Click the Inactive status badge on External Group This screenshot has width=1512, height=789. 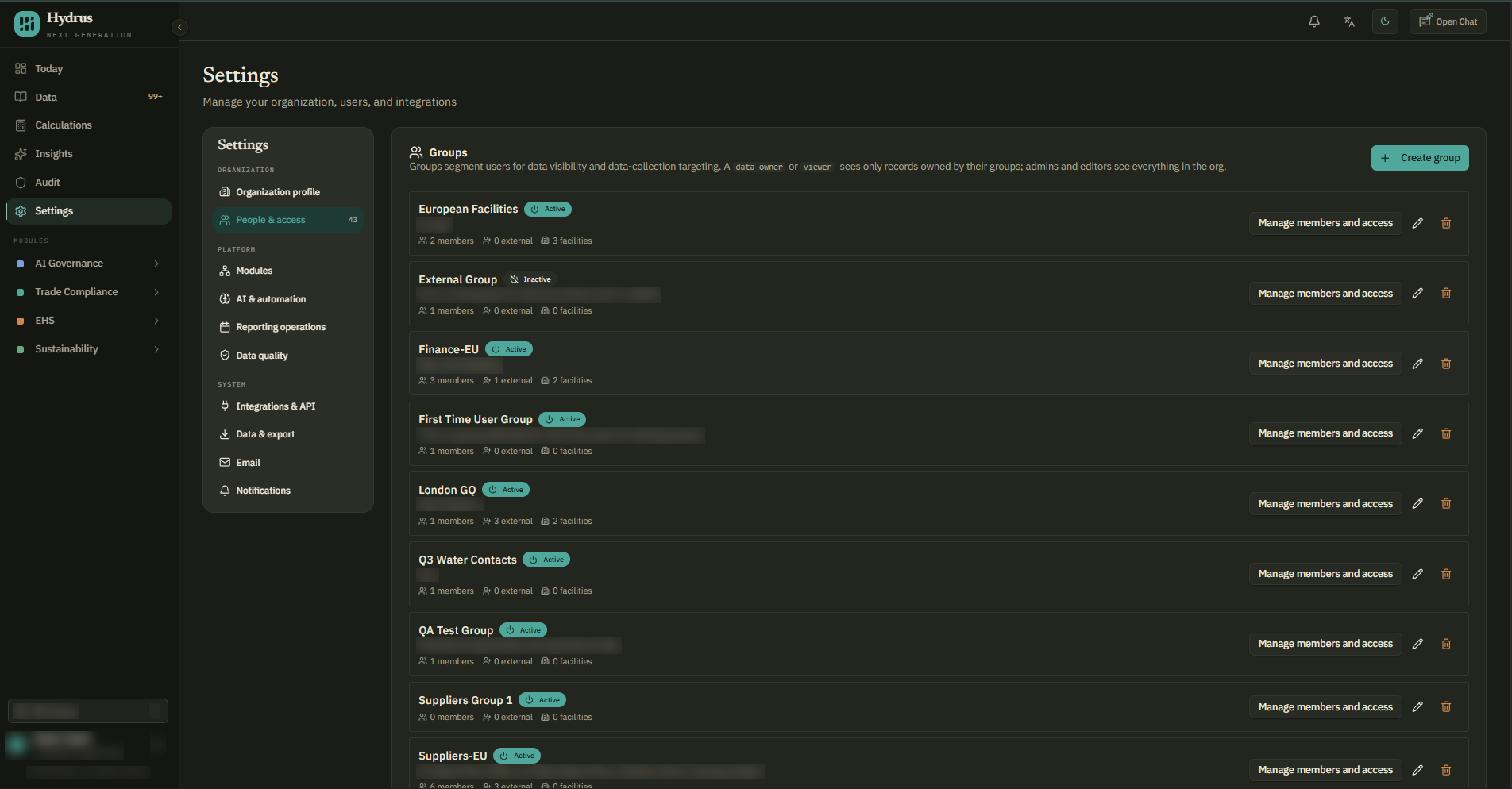point(530,279)
